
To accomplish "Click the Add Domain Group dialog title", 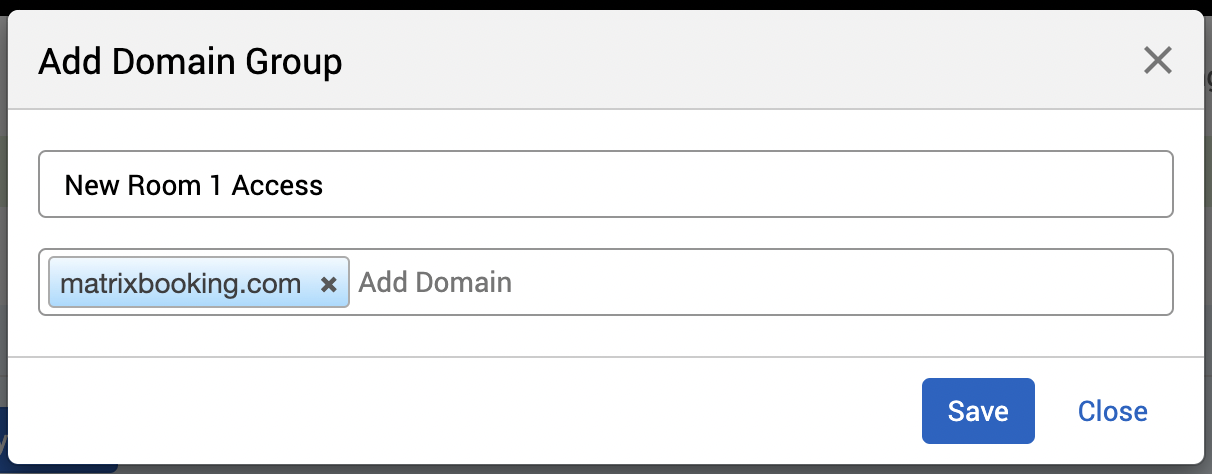I will [x=190, y=62].
